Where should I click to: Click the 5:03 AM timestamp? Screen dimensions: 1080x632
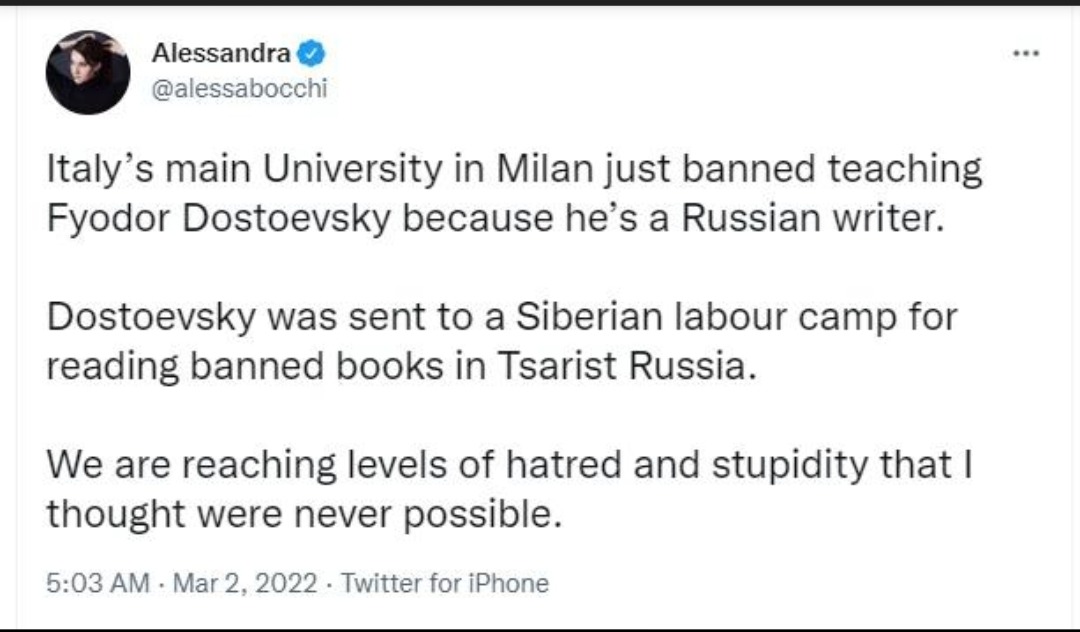(98, 583)
